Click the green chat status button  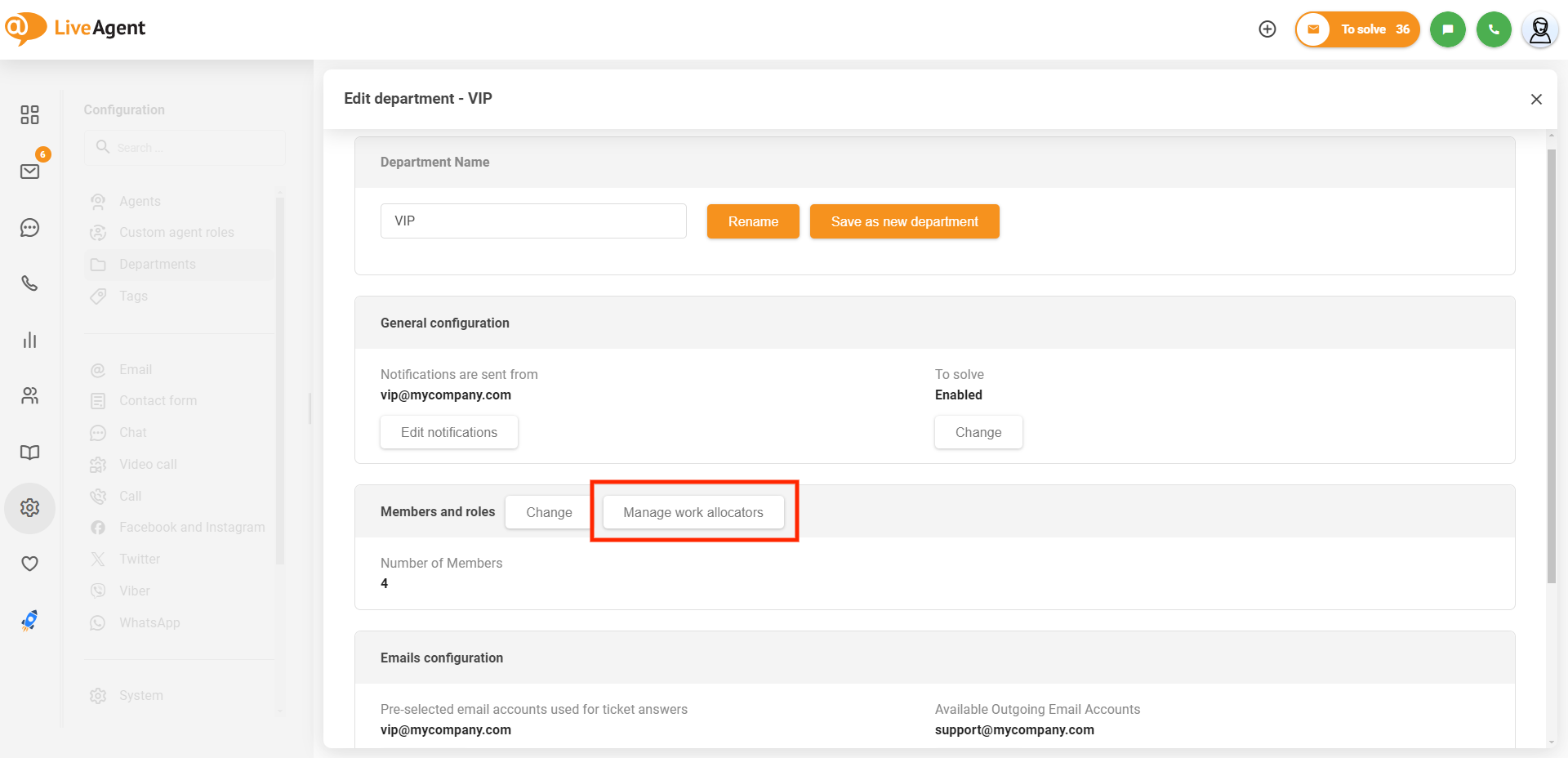(x=1447, y=29)
